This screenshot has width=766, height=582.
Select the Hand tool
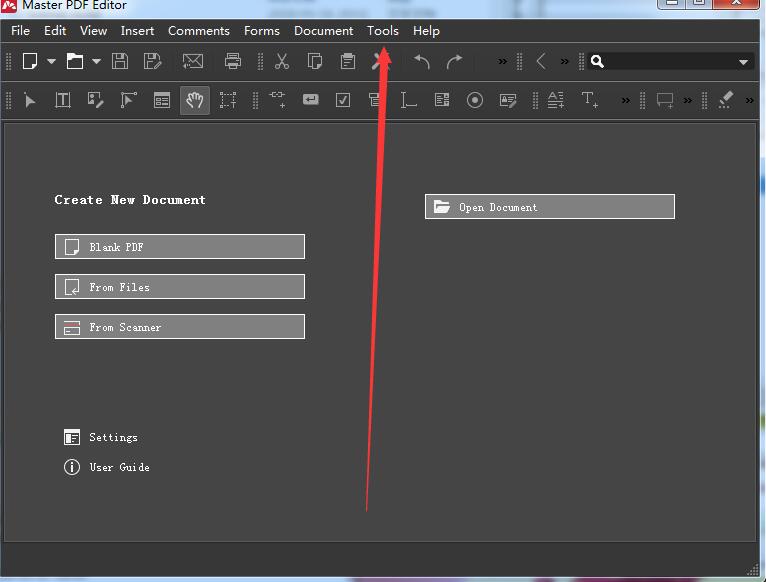tap(194, 100)
